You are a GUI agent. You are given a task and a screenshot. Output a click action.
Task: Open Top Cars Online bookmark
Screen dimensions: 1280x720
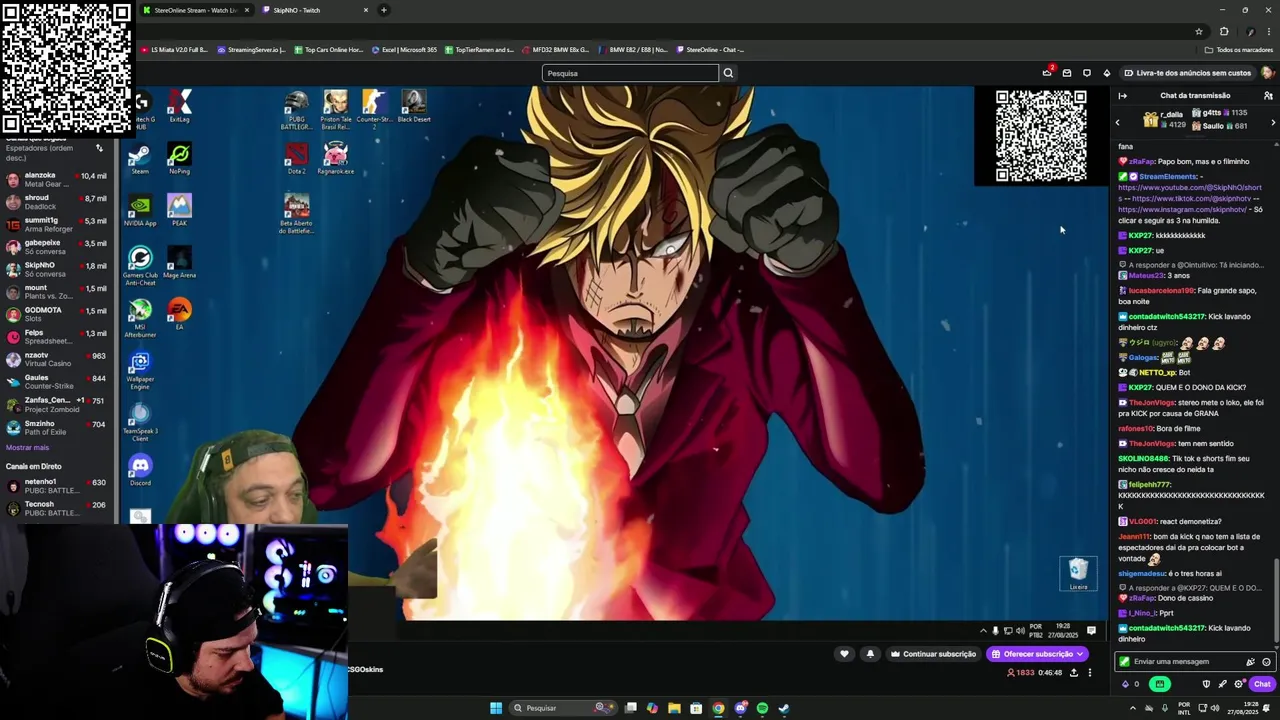(329, 49)
